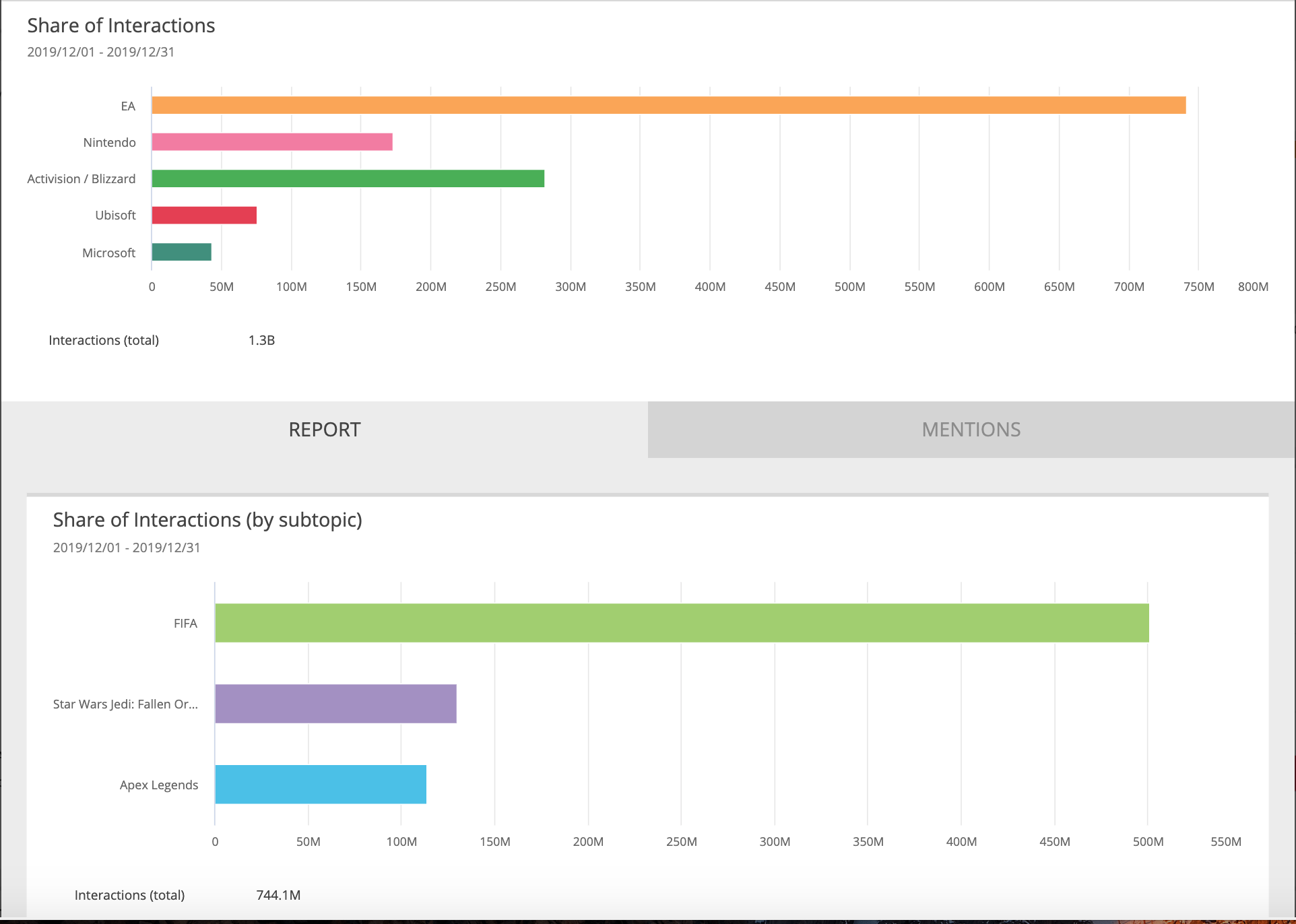Click the FIFA subtopic label

[x=185, y=624]
